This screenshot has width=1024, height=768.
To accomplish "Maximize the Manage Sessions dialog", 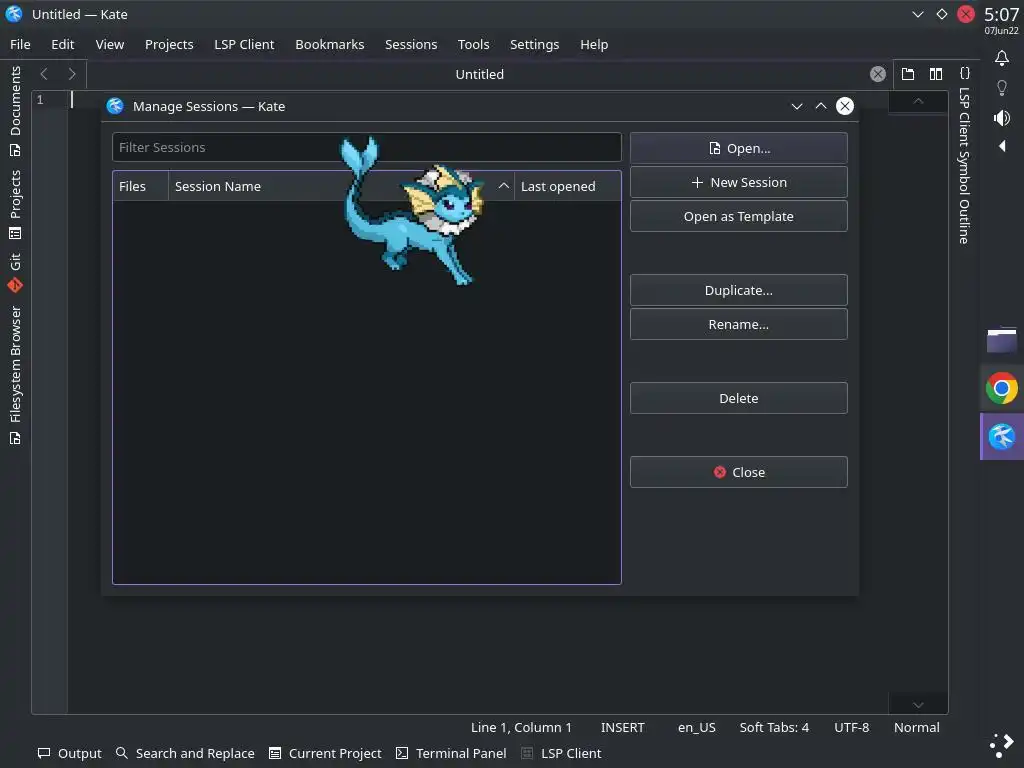I will [x=821, y=106].
